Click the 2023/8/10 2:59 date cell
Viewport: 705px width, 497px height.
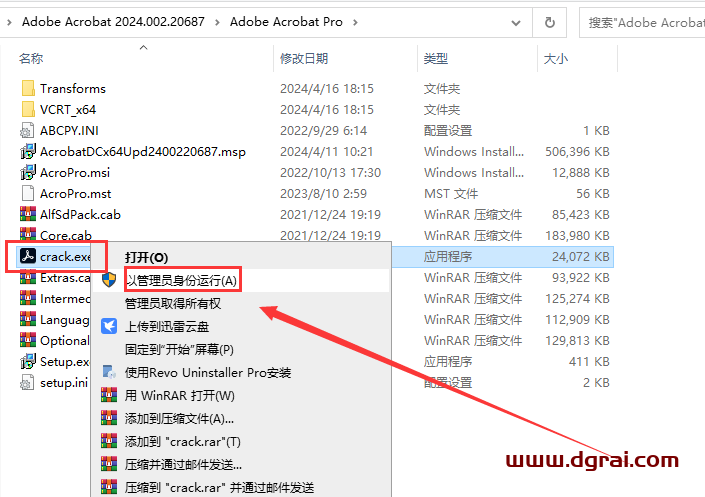click(x=323, y=193)
